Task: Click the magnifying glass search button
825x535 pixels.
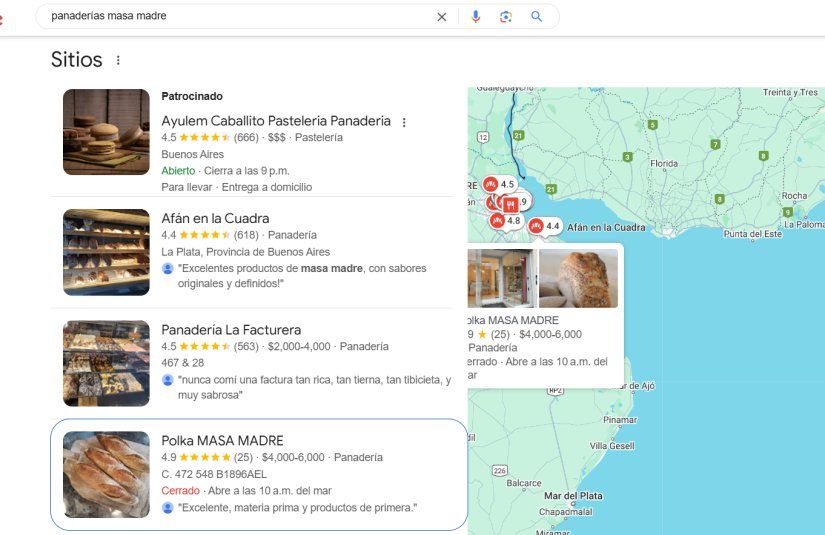Action: [536, 17]
